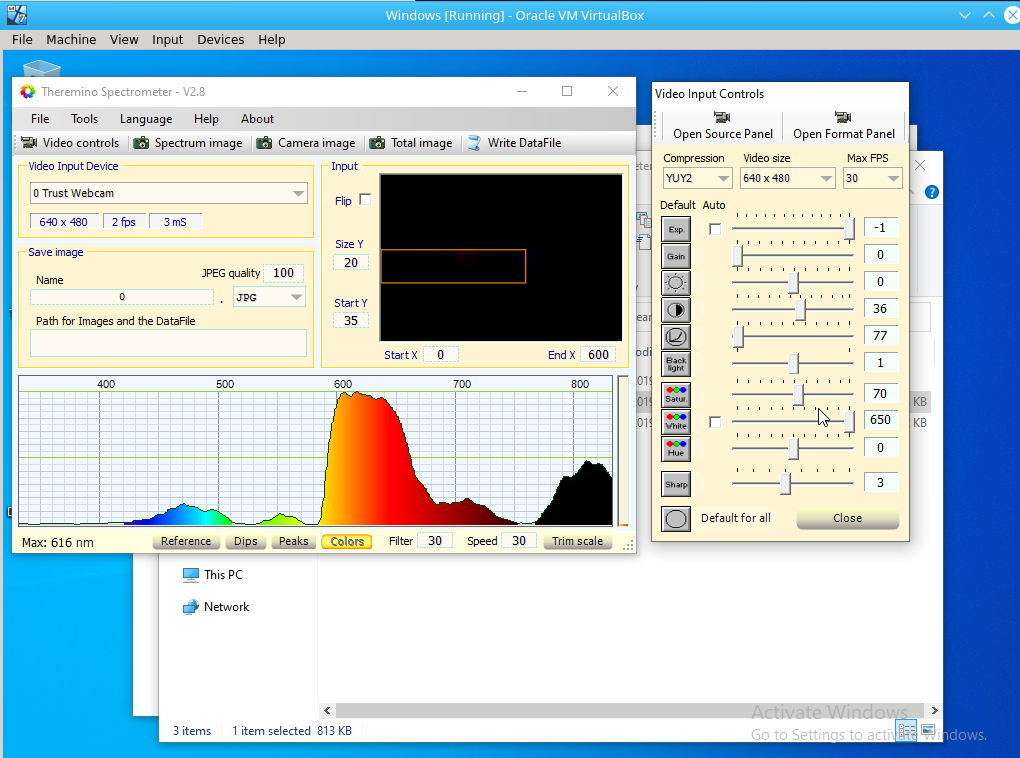Click the blue help icon in background window
The height and width of the screenshot is (758, 1020).
pyautogui.click(x=932, y=192)
